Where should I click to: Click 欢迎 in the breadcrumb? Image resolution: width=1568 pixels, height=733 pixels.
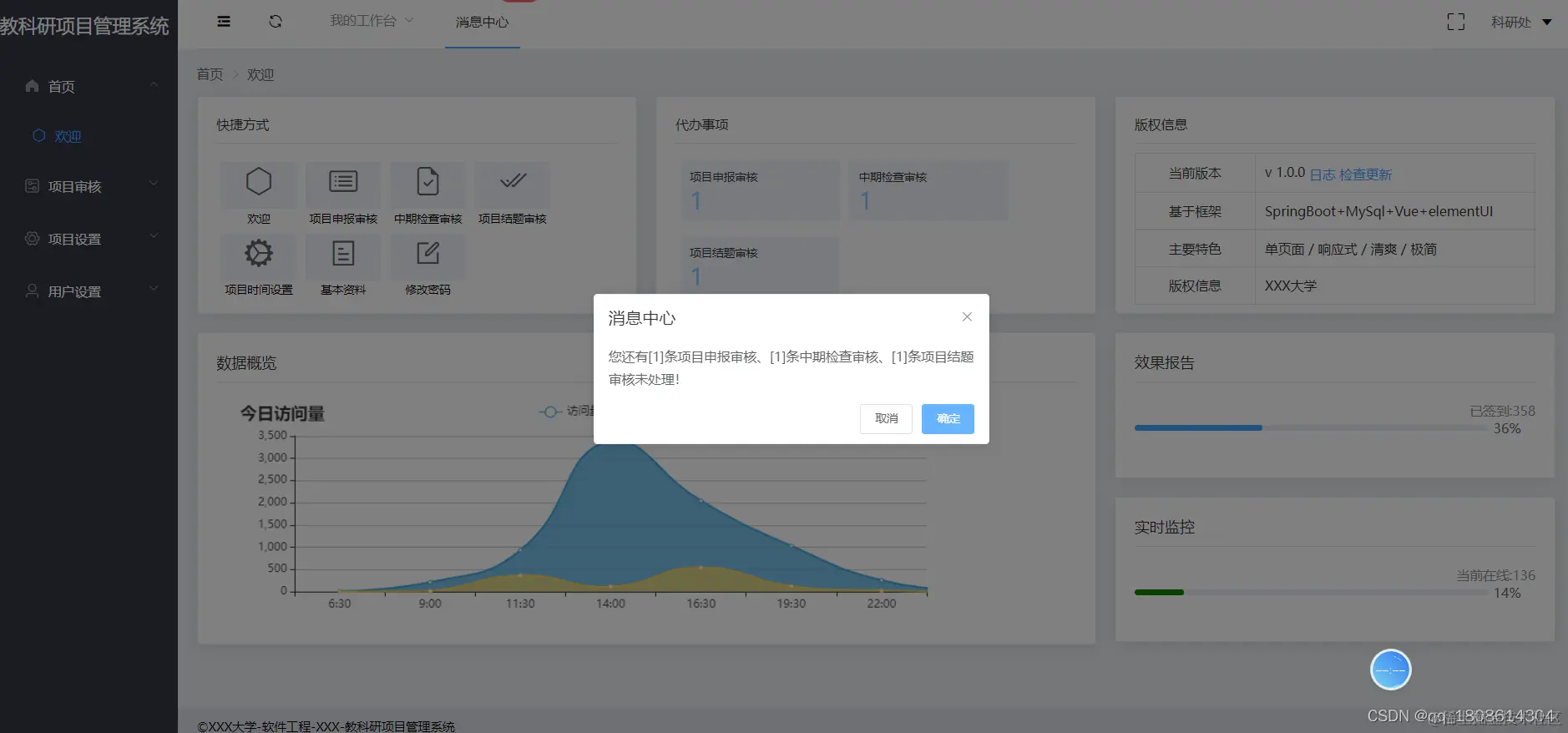tap(260, 74)
